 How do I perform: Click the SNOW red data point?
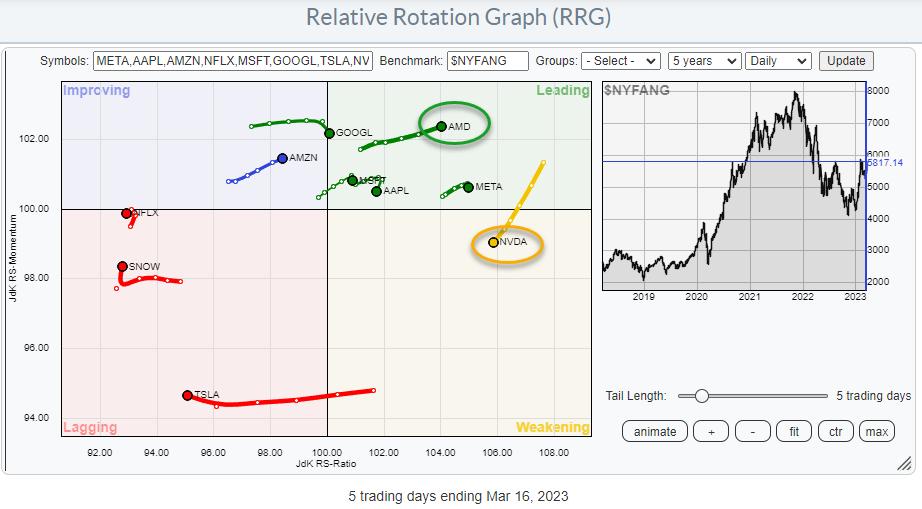click(122, 266)
